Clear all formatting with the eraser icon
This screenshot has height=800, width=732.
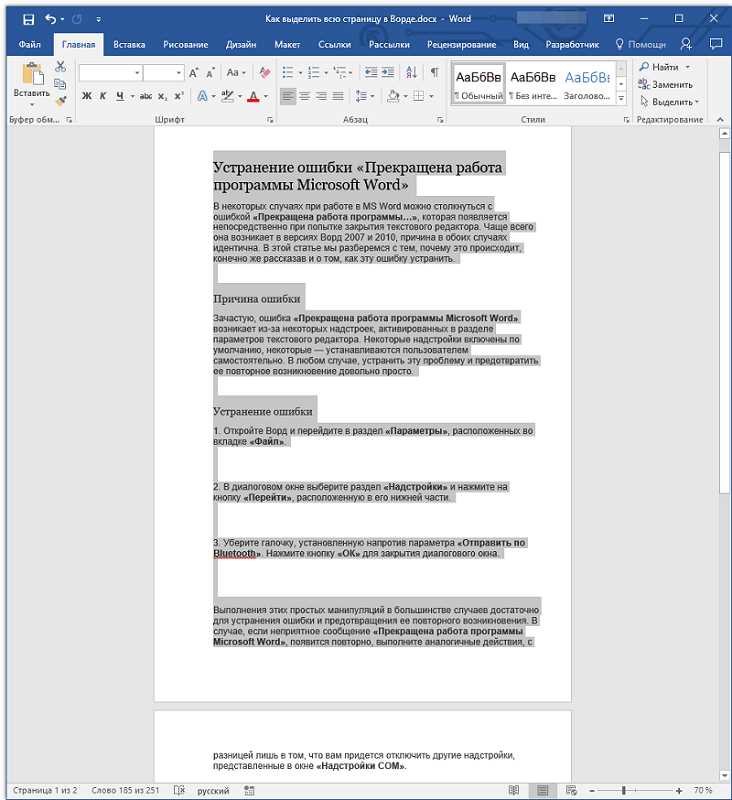click(264, 73)
